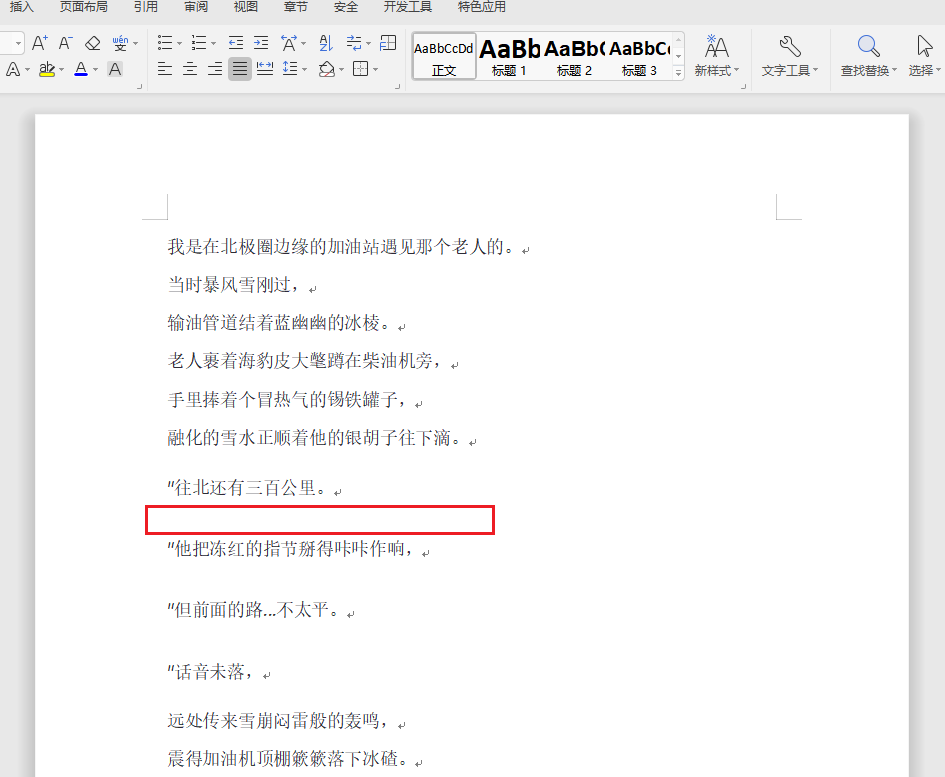Switch to the 审阅 ribbon tab

195,7
